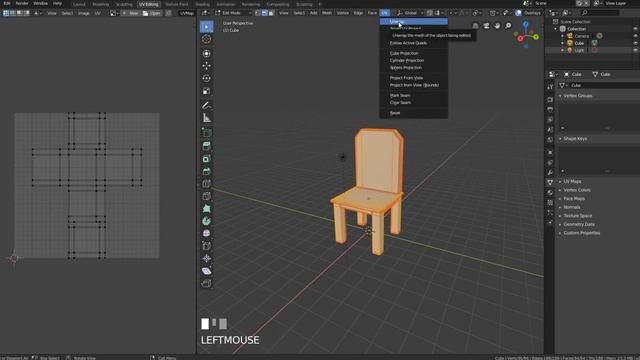Choose the Scale tool in viewport toolbar

pos(207,91)
